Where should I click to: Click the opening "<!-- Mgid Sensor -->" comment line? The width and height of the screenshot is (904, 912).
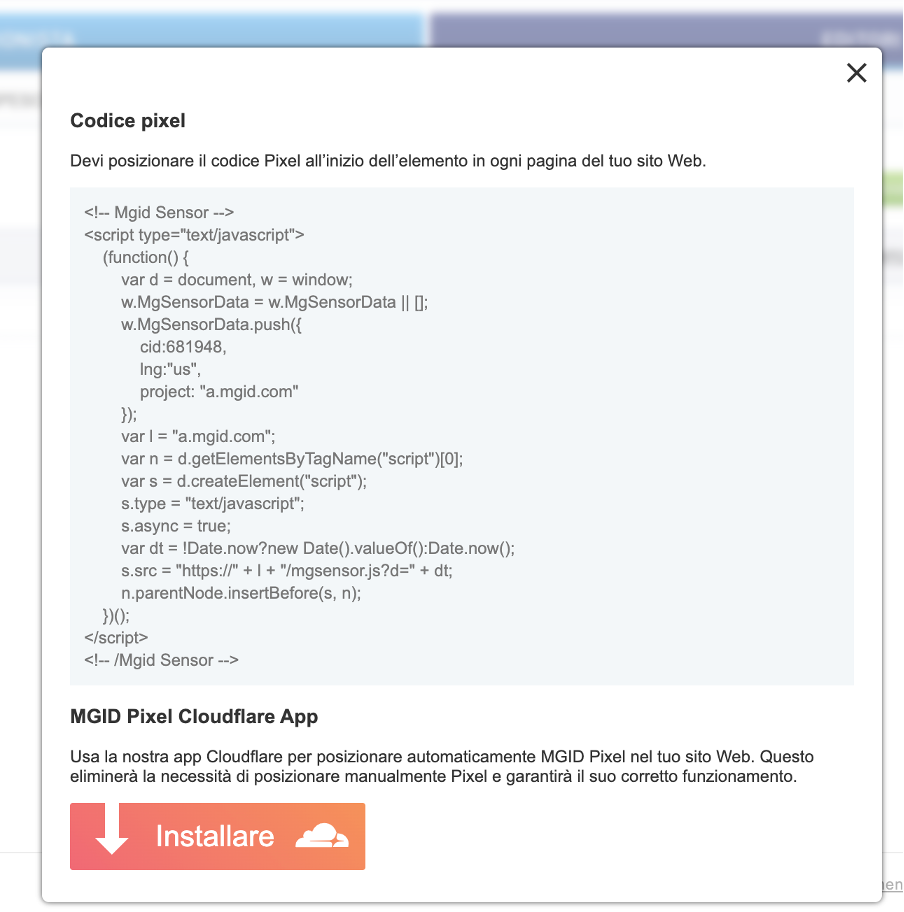160,213
